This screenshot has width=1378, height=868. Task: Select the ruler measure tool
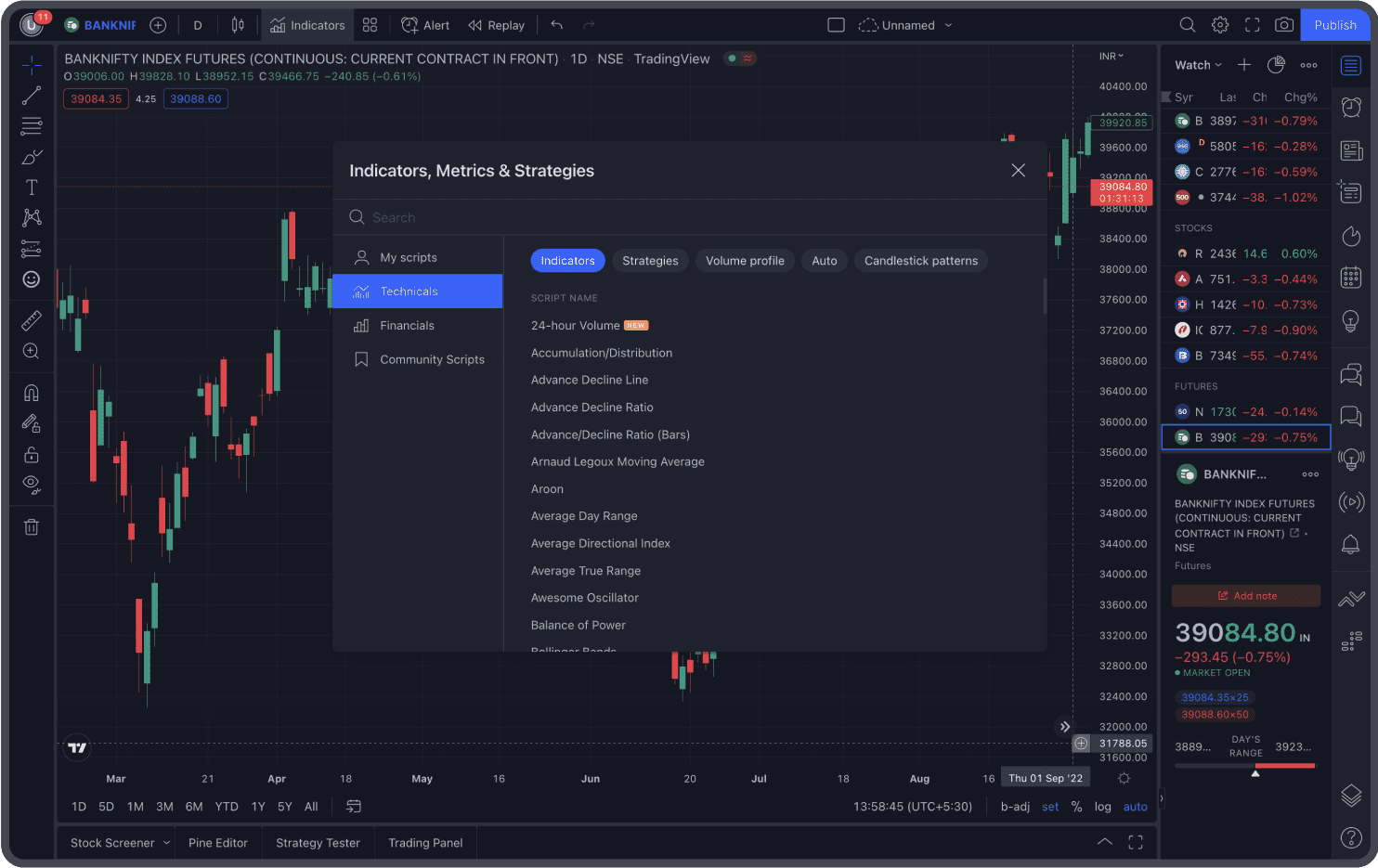[x=32, y=320]
